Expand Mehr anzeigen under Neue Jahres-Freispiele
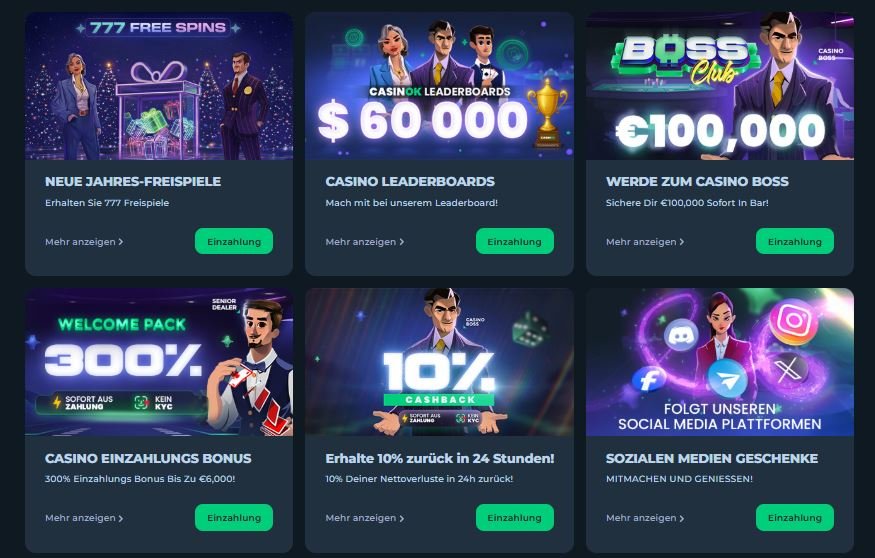Screen dimensions: 875x558 (84, 242)
